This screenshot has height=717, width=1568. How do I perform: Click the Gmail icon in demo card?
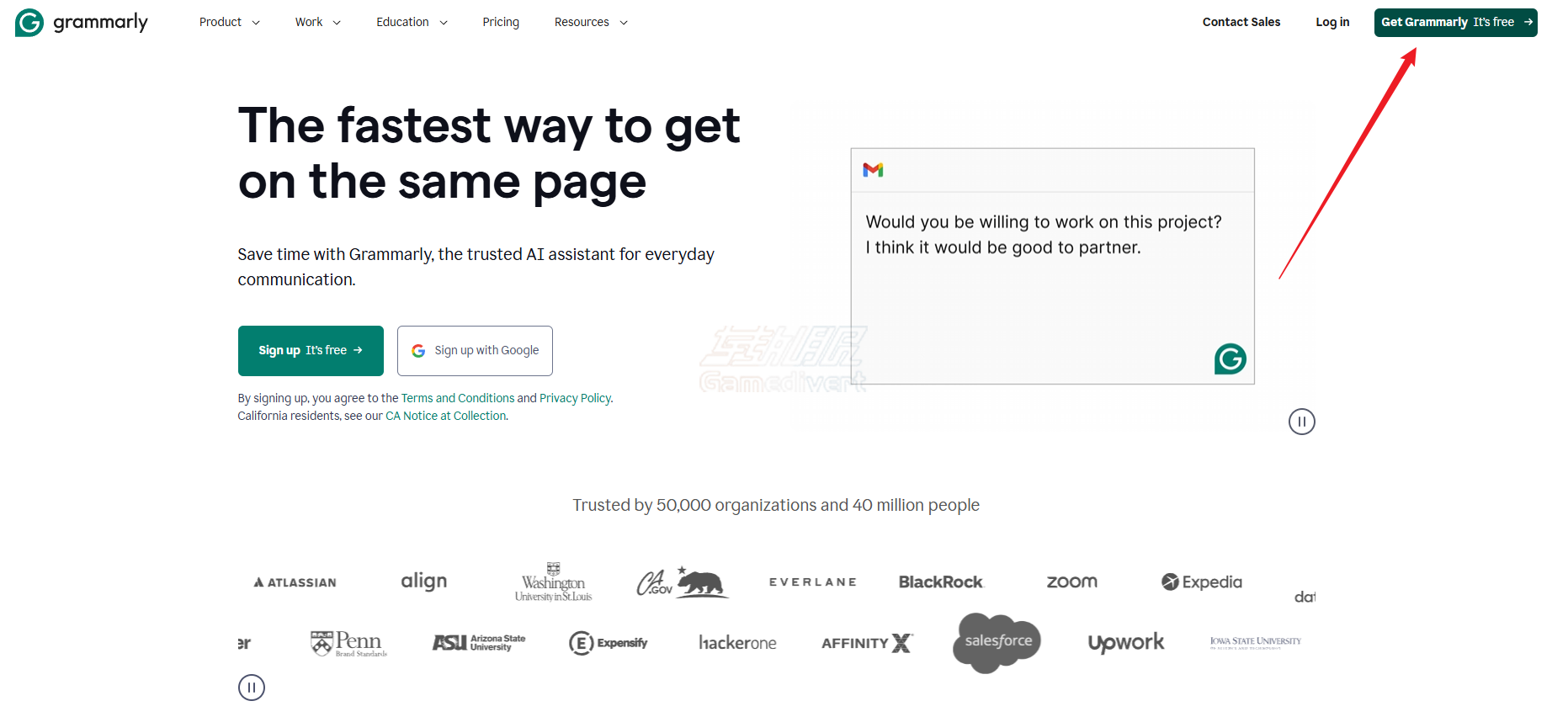pyautogui.click(x=873, y=170)
